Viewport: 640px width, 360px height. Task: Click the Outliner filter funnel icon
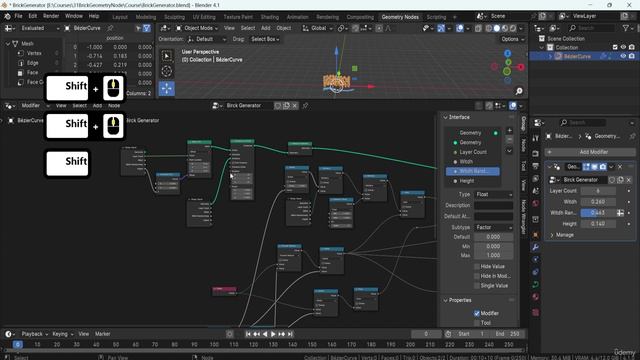(x=625, y=28)
